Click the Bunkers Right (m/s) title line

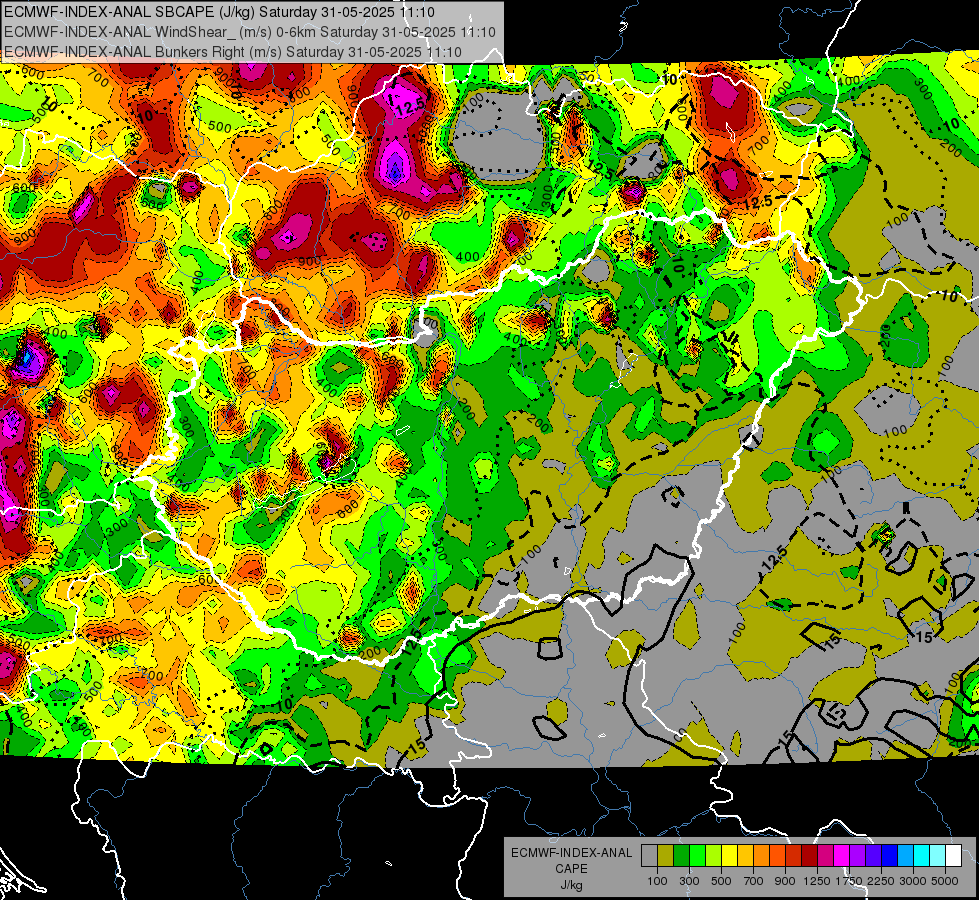(232, 52)
